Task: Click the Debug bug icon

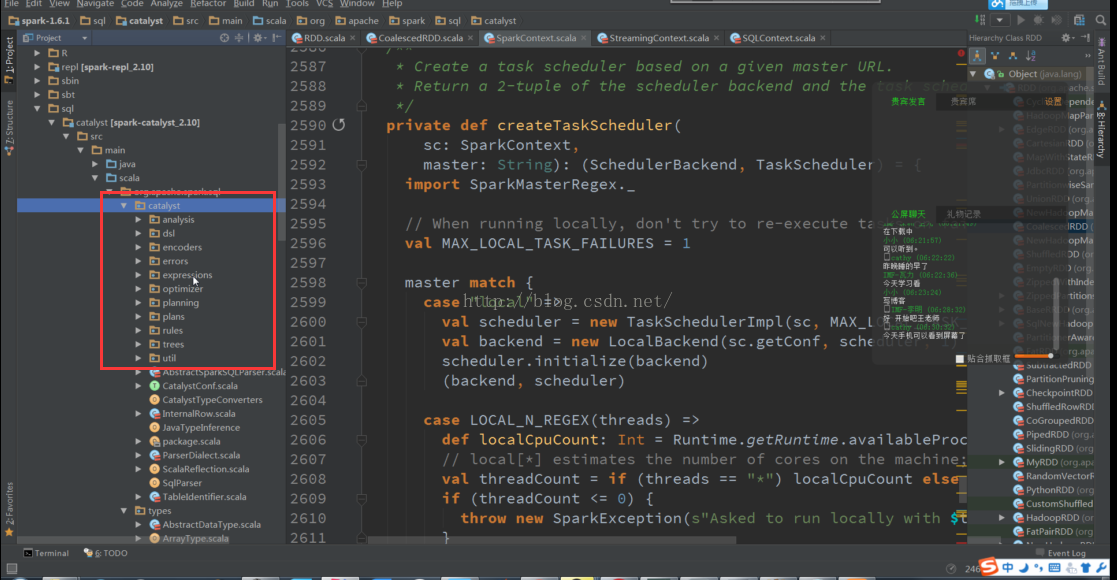Action: click(1039, 21)
